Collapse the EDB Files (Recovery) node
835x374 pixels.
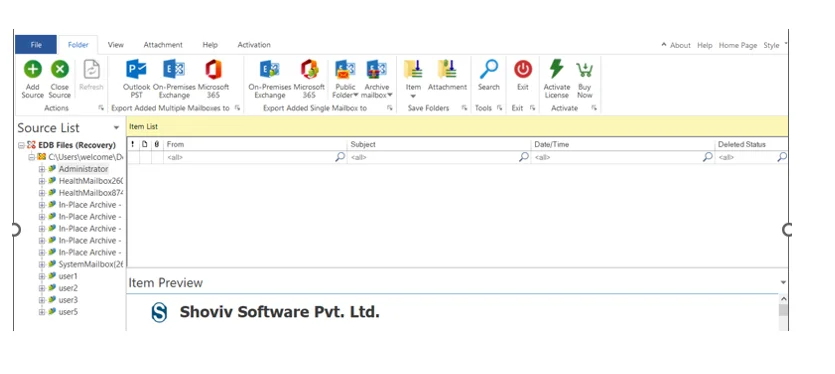21,145
